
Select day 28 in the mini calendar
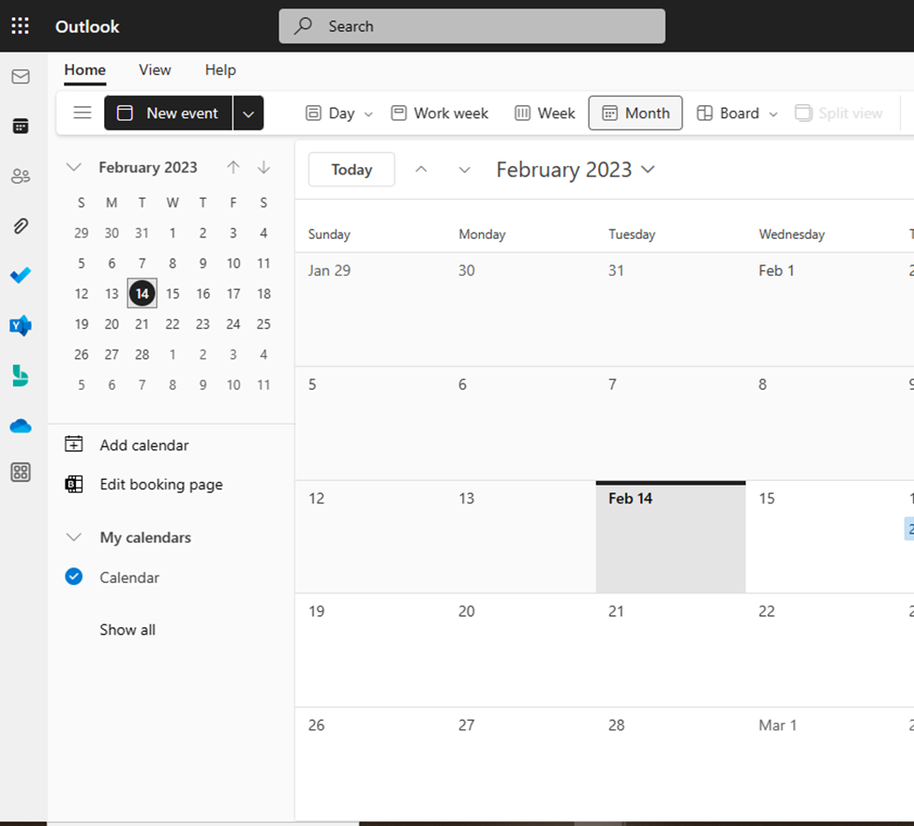[x=142, y=354]
